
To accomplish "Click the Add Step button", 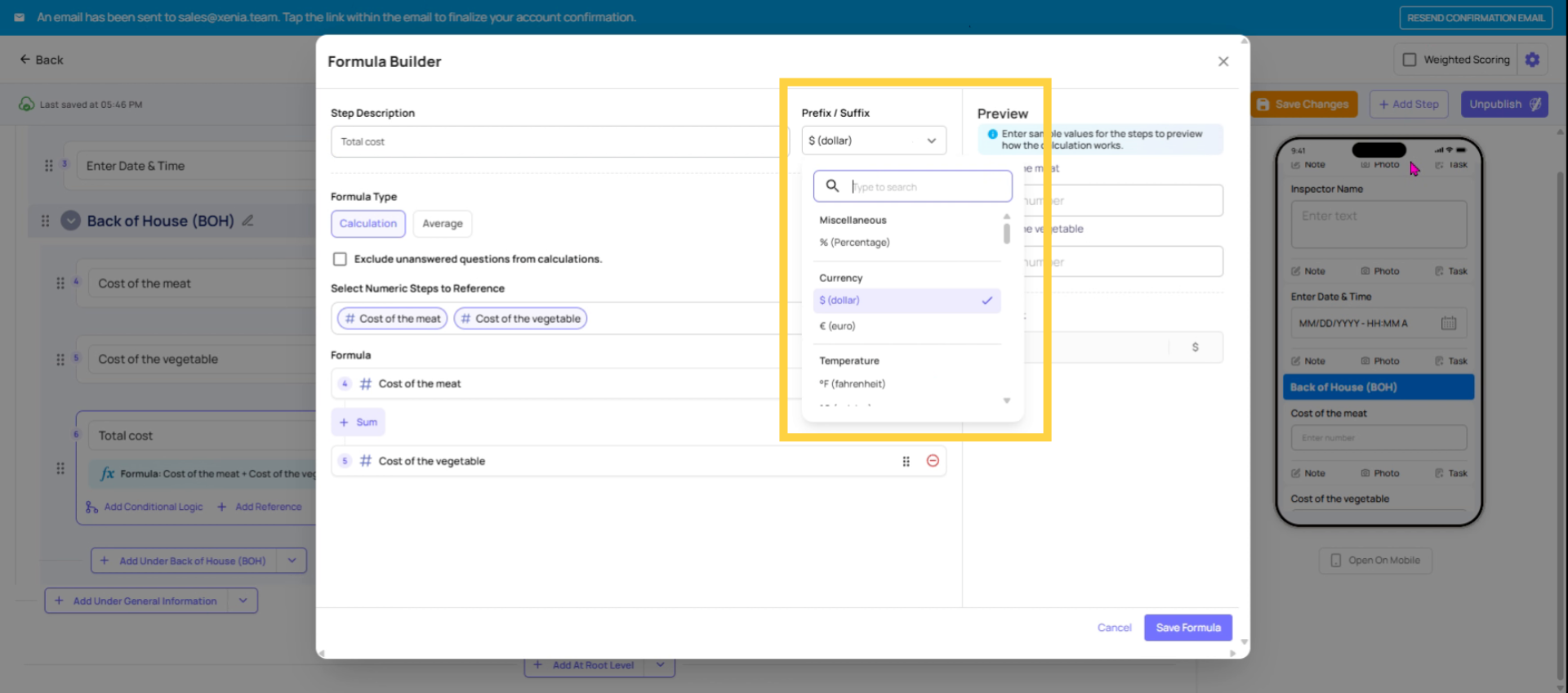I will coord(1409,105).
